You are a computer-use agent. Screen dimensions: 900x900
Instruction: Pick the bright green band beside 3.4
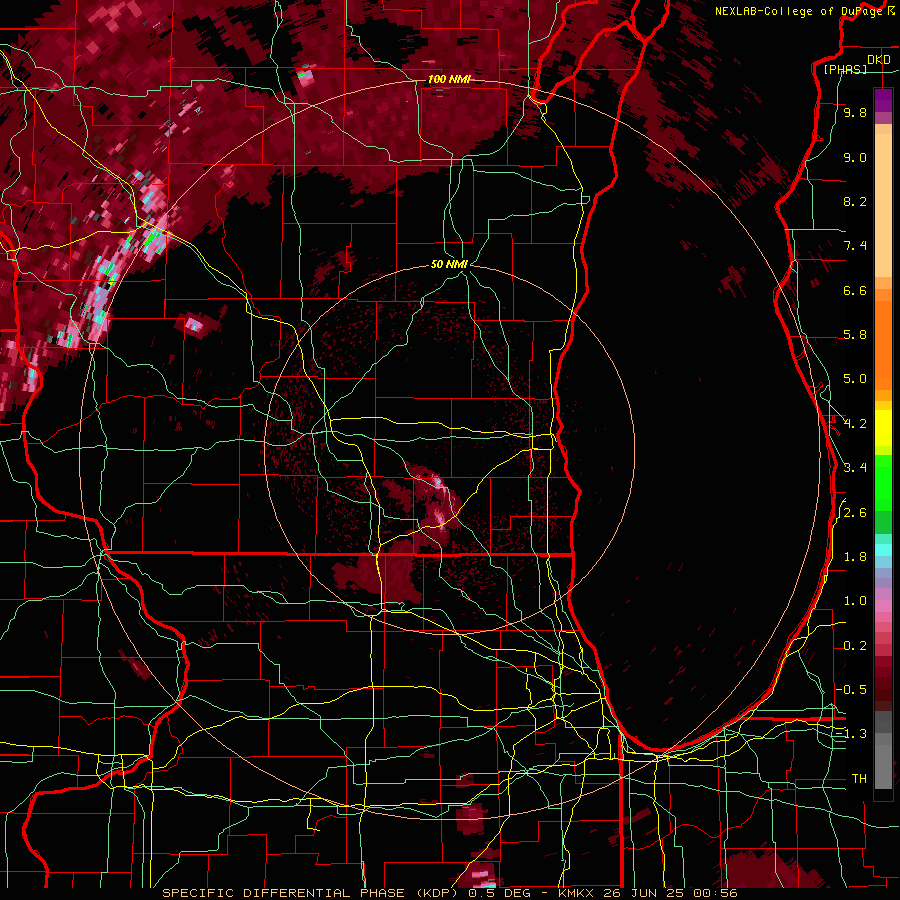click(x=883, y=482)
